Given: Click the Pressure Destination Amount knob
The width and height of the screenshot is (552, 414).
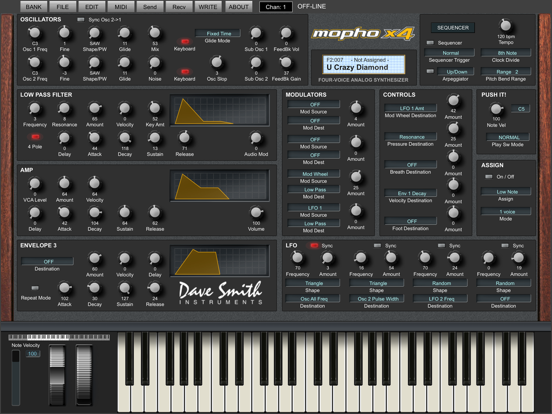Looking at the screenshot, I should point(453,129).
